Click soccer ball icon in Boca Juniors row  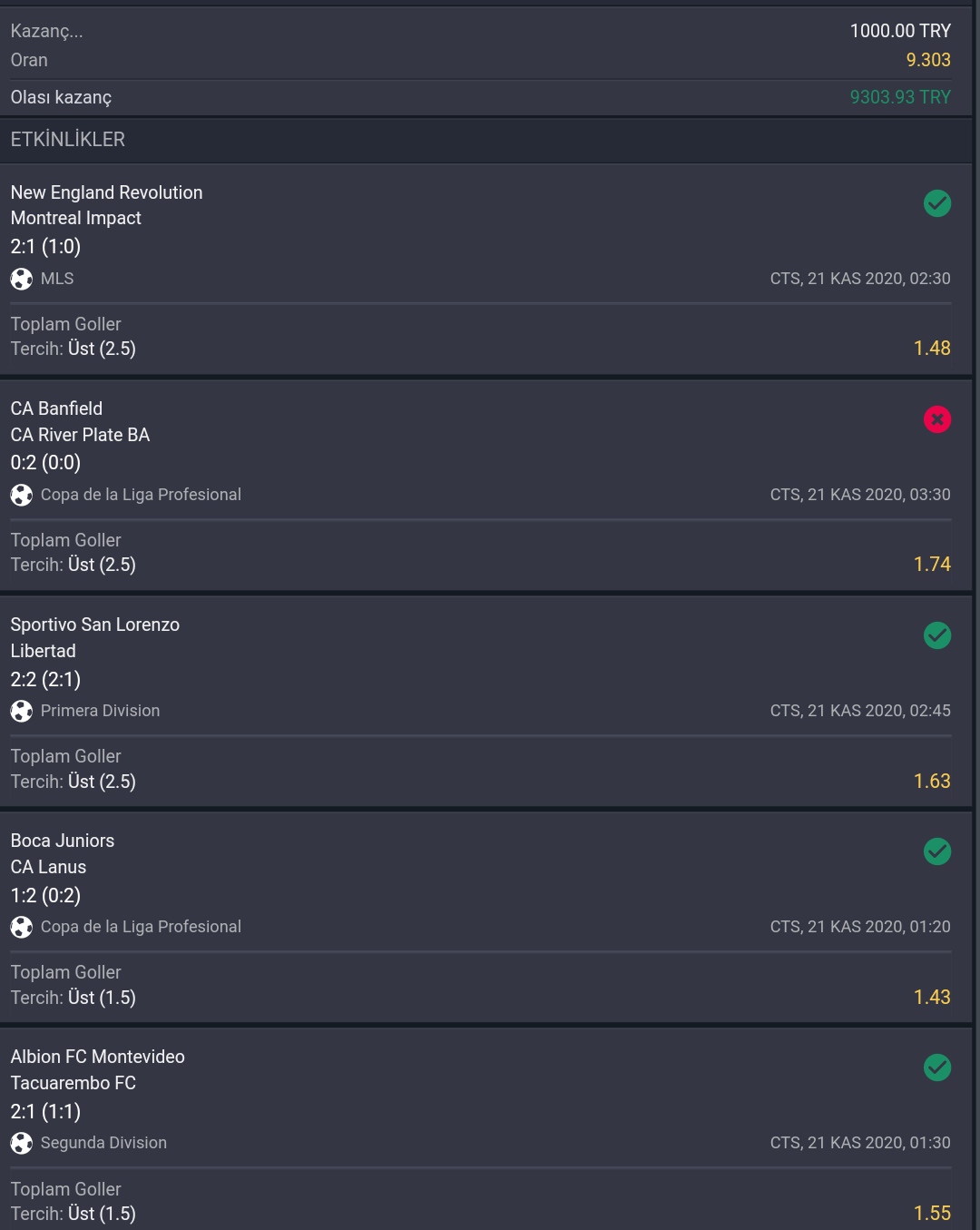[x=22, y=927]
